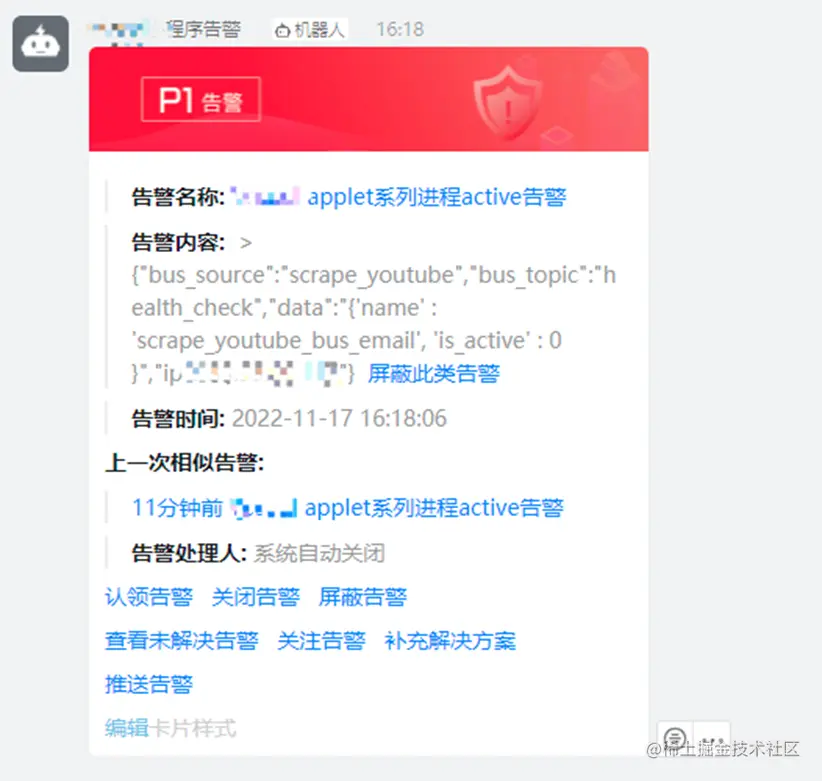Open the applet系列进程active告警 alert name link
Screen dimensions: 822x781
[437, 197]
